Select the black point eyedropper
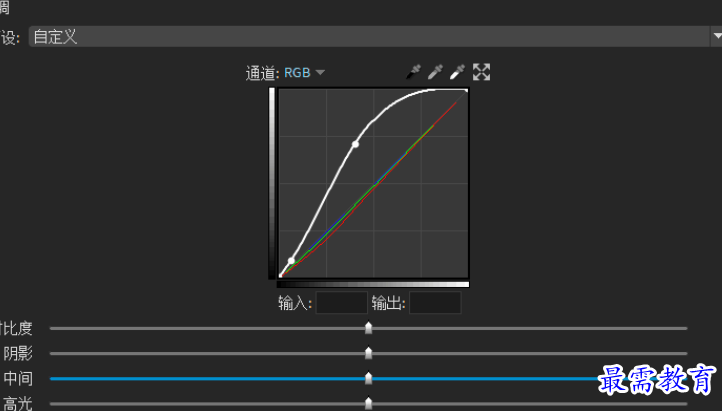 click(x=413, y=72)
